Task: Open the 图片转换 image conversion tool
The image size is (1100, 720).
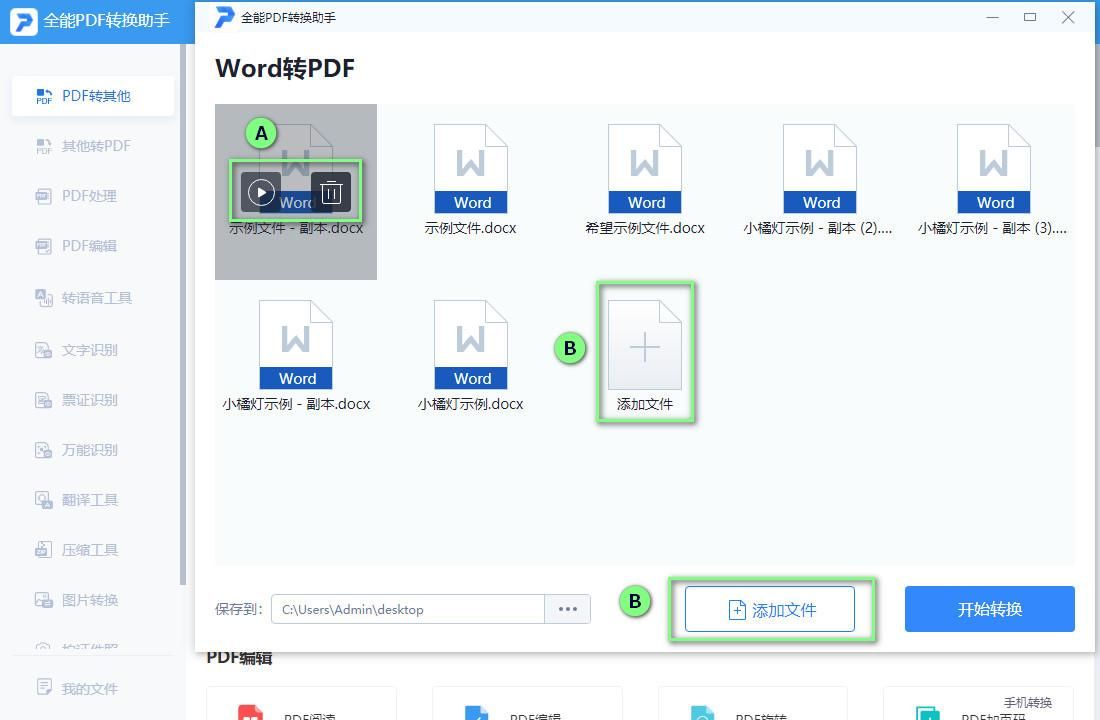Action: click(x=92, y=599)
